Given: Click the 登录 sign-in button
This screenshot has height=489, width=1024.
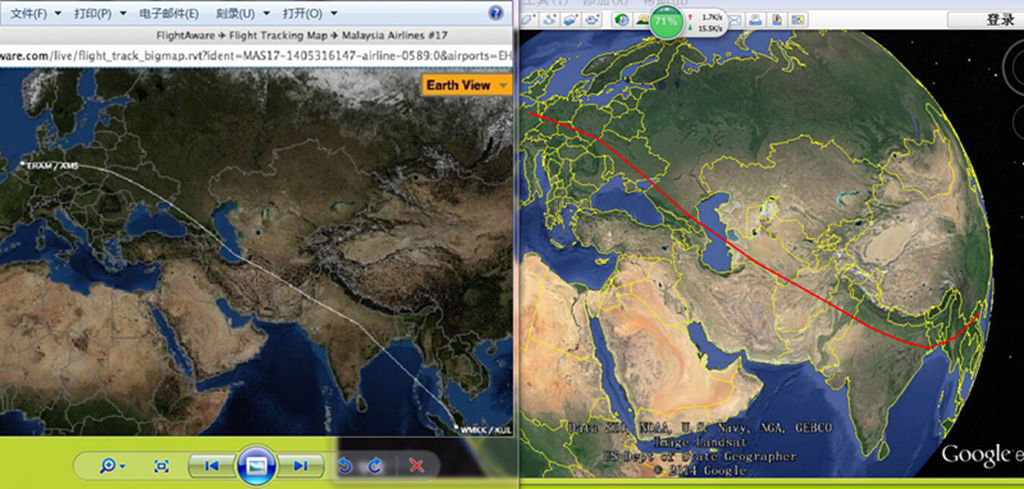Looking at the screenshot, I should pos(999,19).
